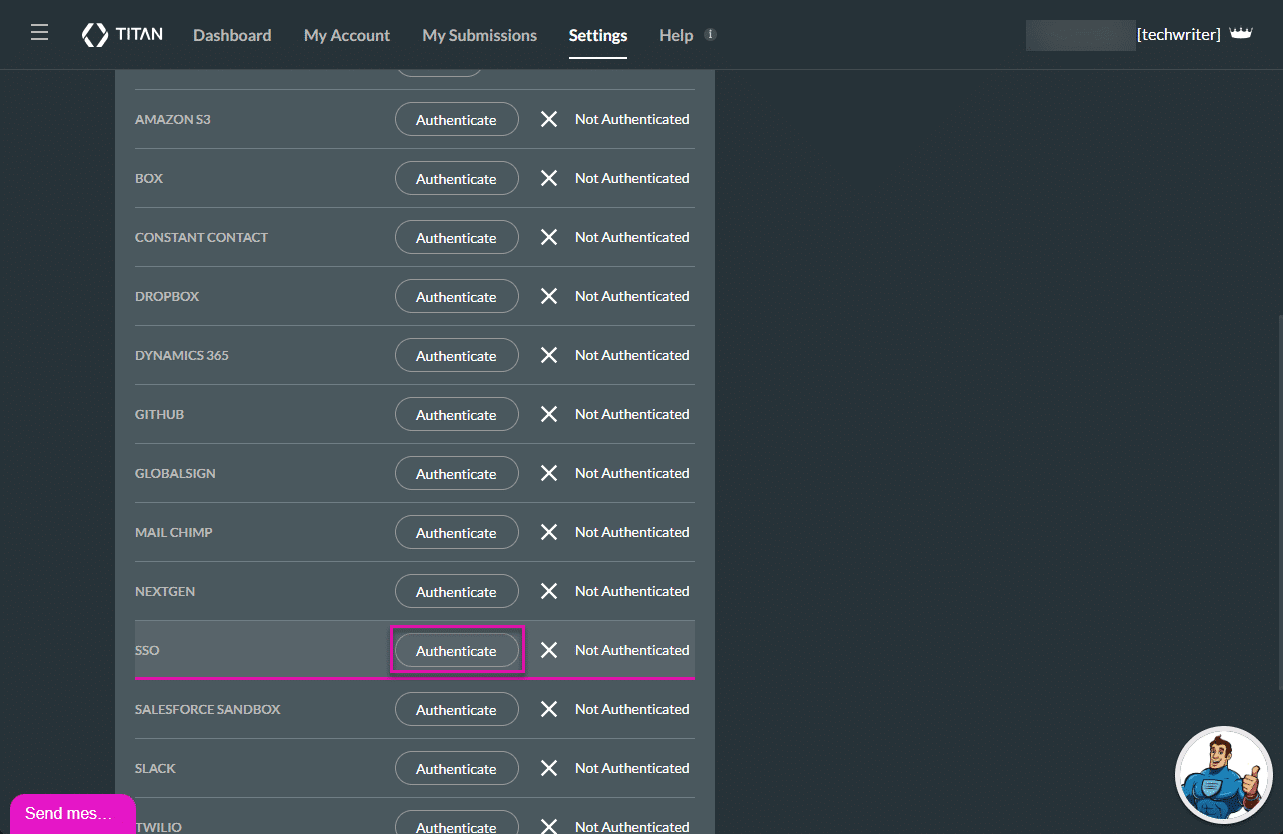Open the hamburger menu icon

click(39, 33)
